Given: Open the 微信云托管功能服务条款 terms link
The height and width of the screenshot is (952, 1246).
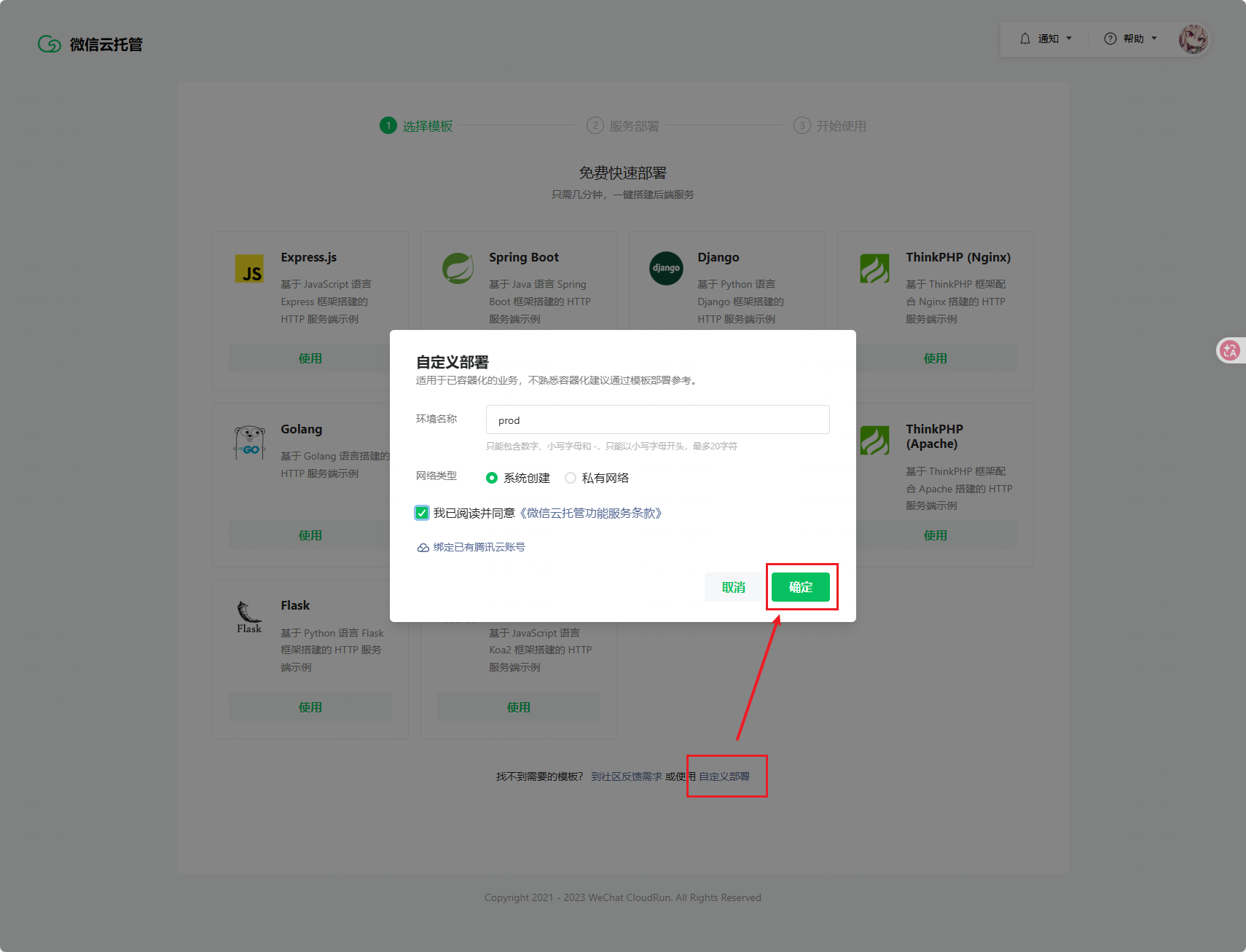Looking at the screenshot, I should pos(591,513).
